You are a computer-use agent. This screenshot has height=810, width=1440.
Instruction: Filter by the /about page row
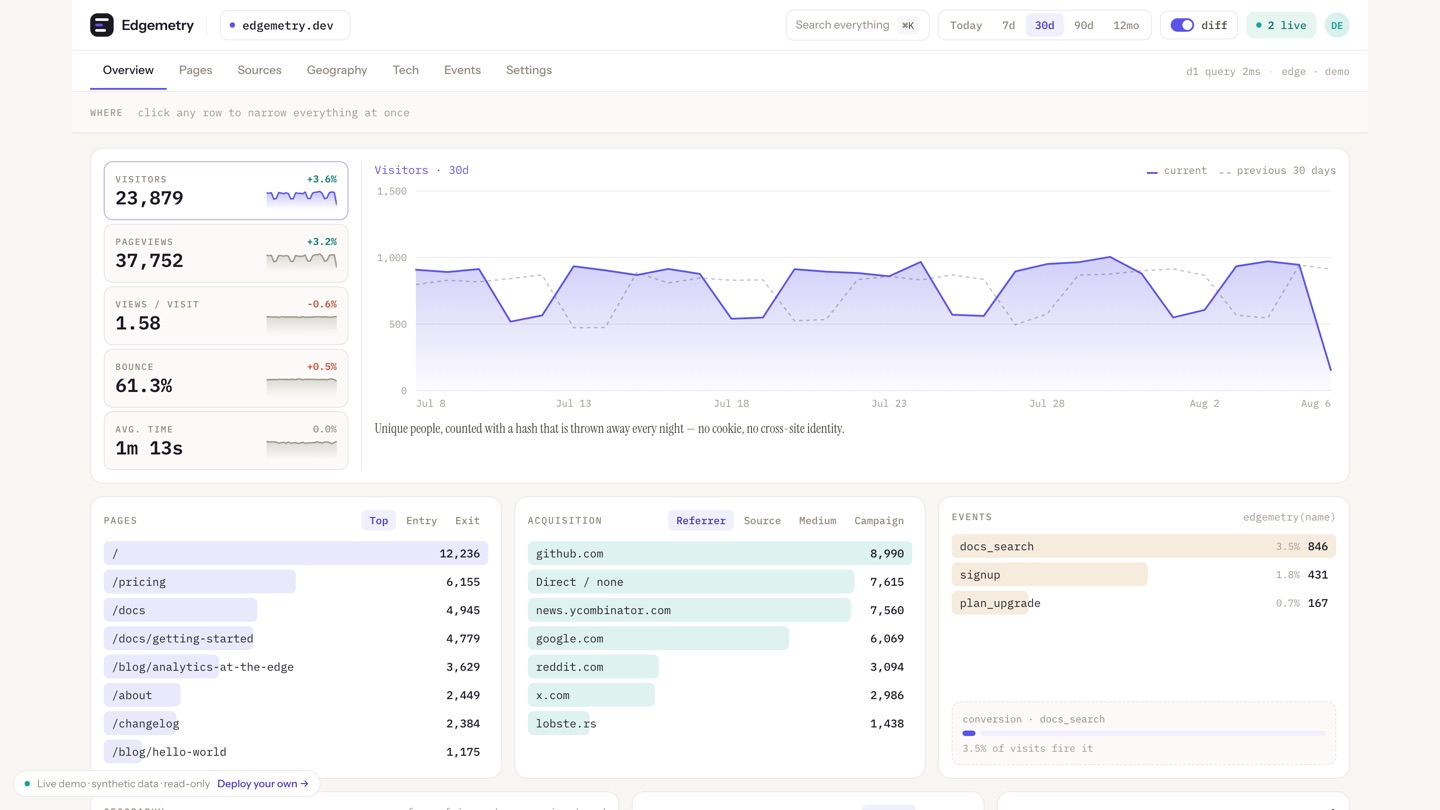coord(296,695)
